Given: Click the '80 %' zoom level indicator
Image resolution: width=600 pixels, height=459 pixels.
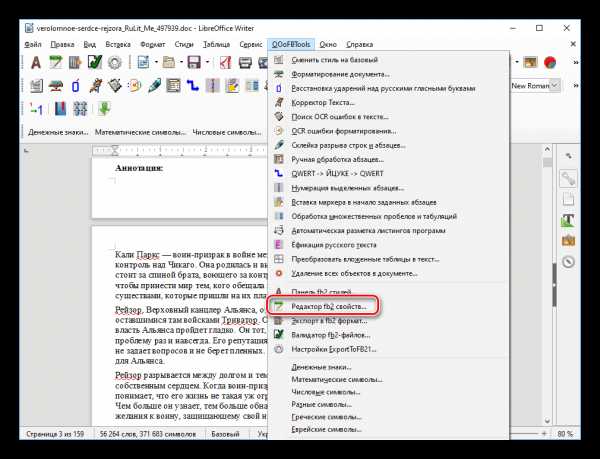Looking at the screenshot, I should pyautogui.click(x=565, y=434).
